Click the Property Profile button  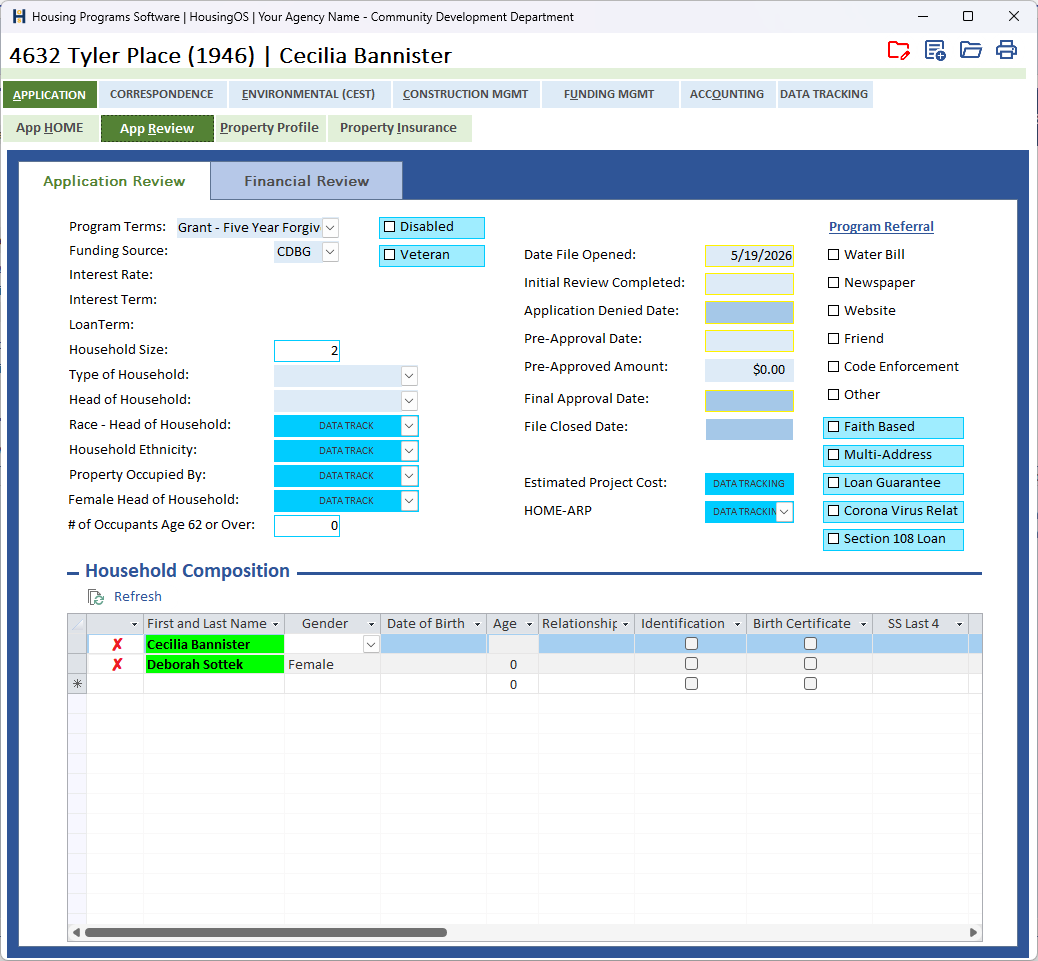click(269, 128)
